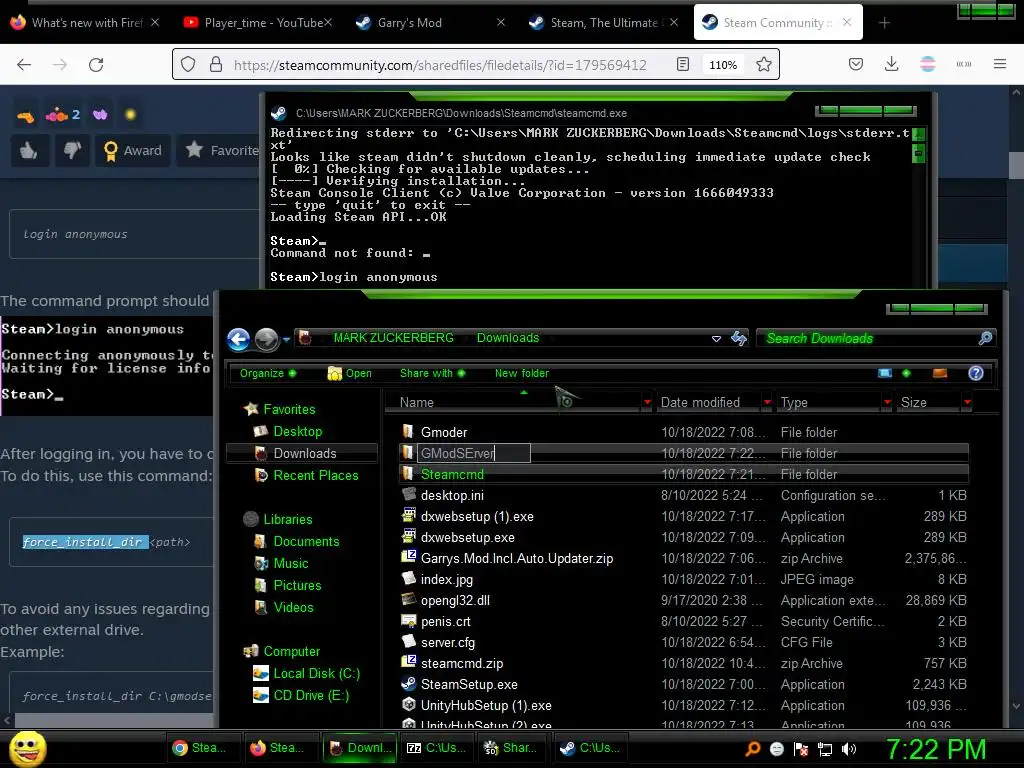Open a new Firefox tab

[x=884, y=23]
